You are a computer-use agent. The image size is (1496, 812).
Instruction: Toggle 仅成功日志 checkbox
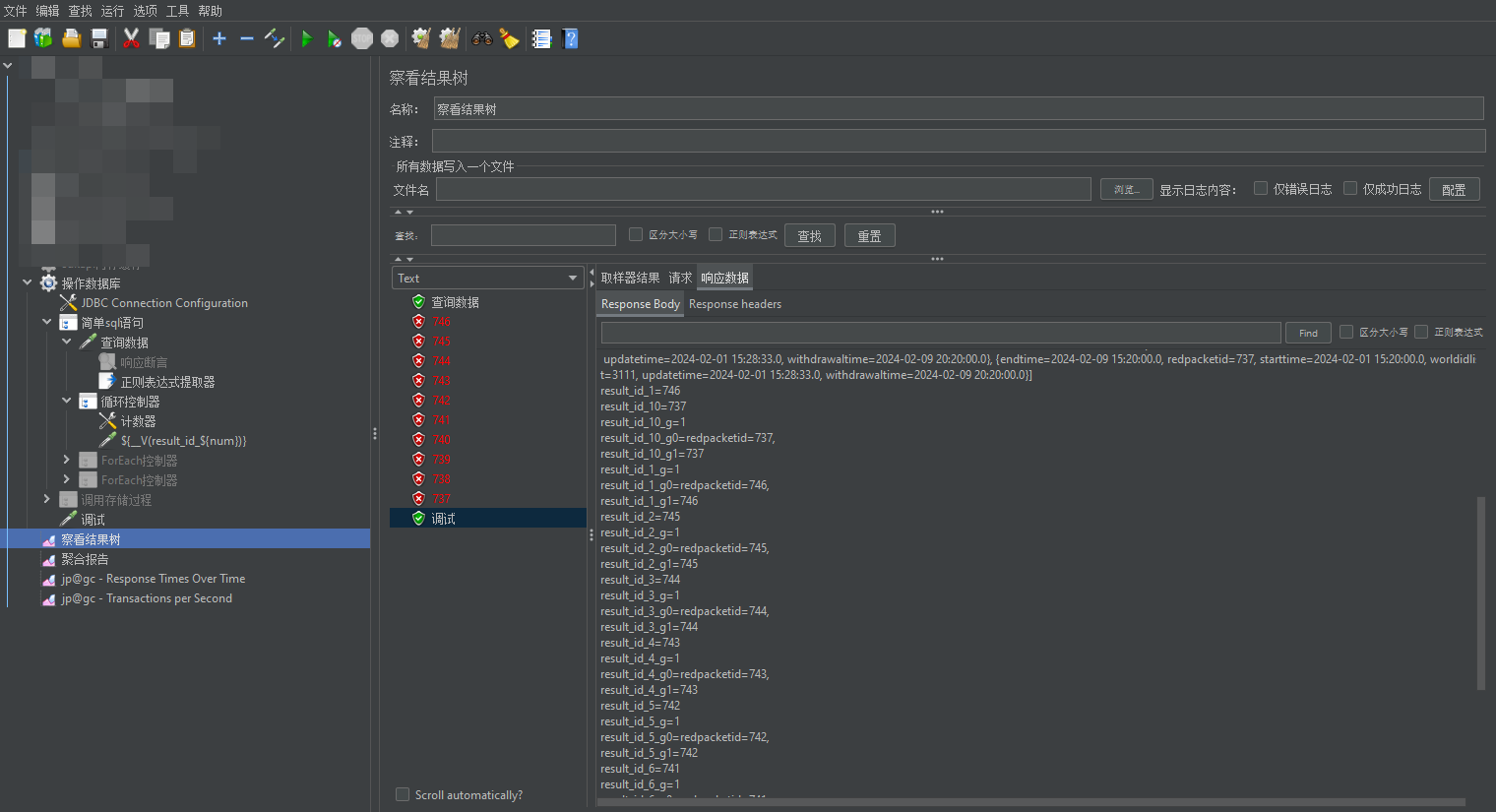pyautogui.click(x=1349, y=188)
